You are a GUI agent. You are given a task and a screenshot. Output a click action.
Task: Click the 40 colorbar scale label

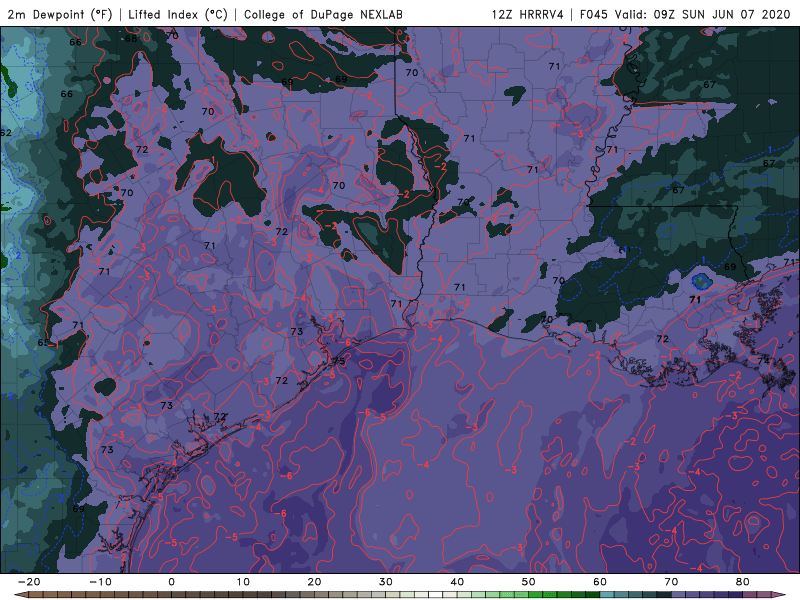[457, 582]
